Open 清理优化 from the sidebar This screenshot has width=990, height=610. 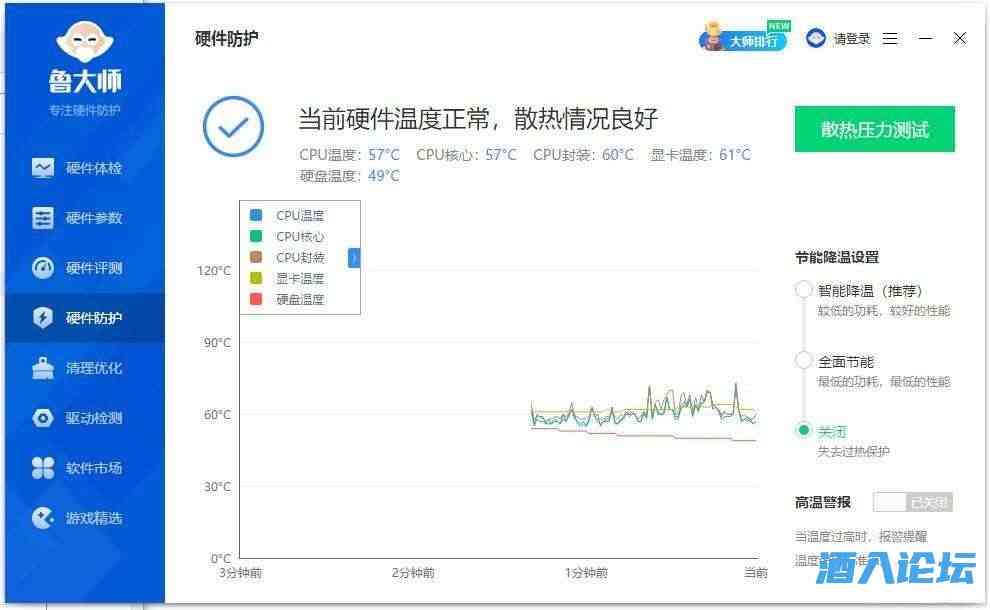[x=85, y=368]
